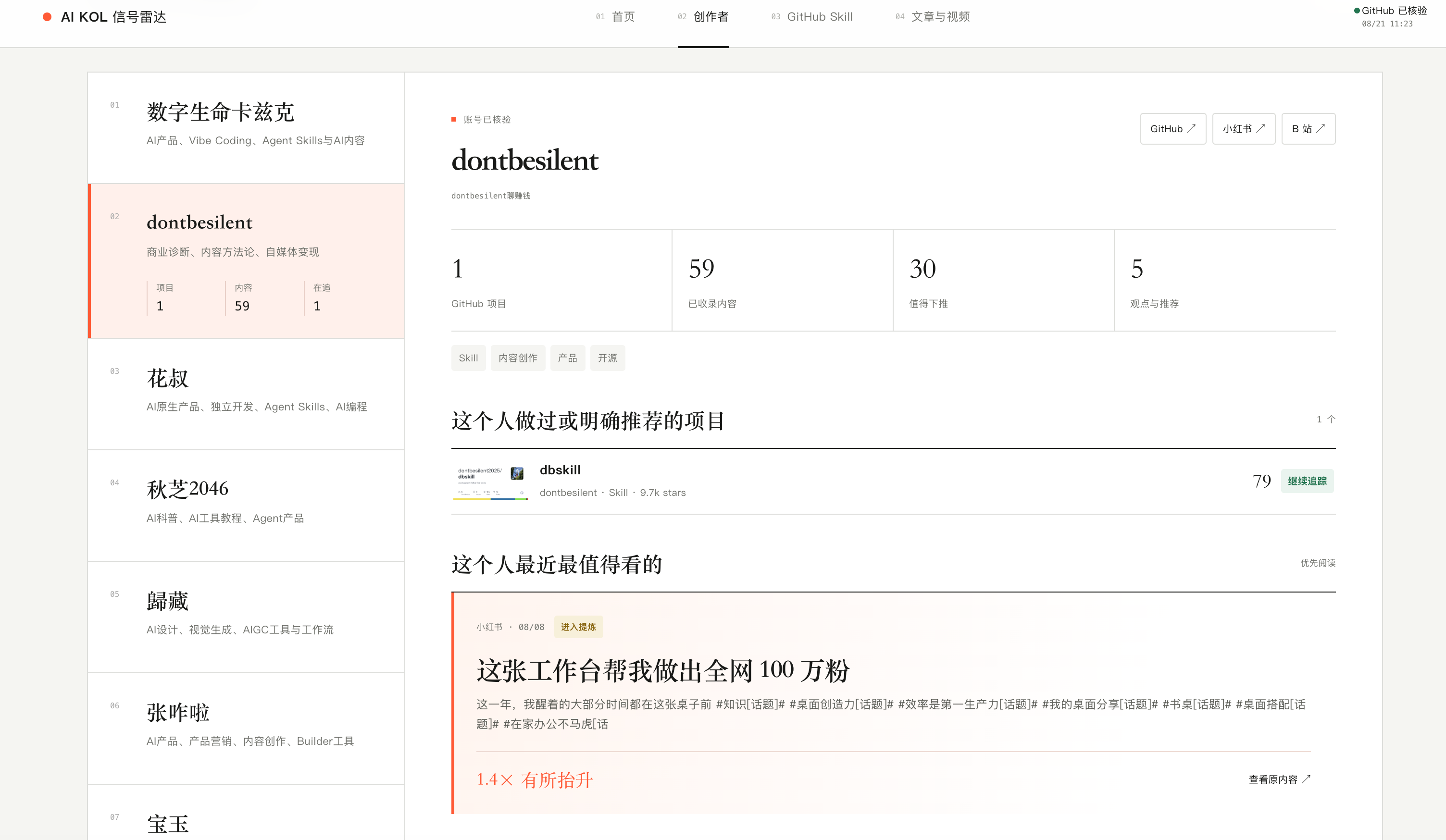The height and width of the screenshot is (840, 1446).
Task: Click the 小红书 · 08/08 post source label
Action: point(510,627)
